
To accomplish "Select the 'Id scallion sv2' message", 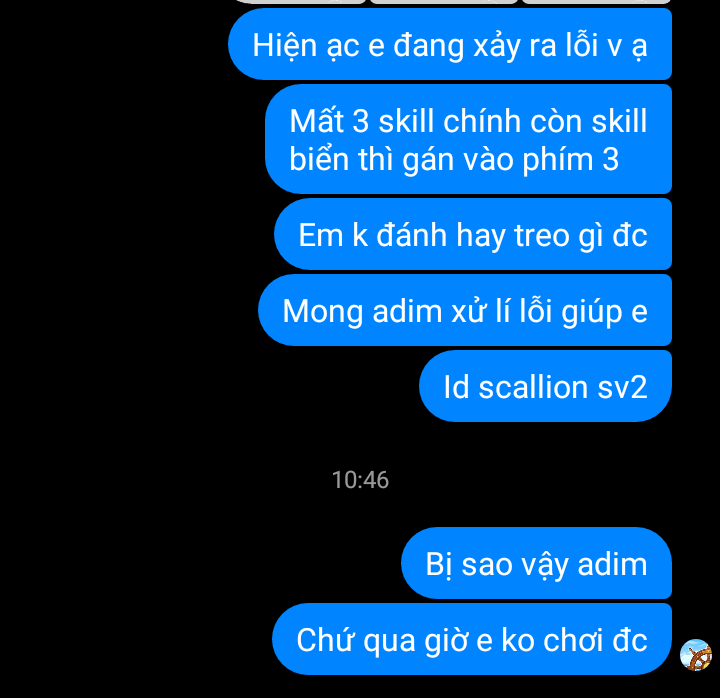I will [546, 386].
